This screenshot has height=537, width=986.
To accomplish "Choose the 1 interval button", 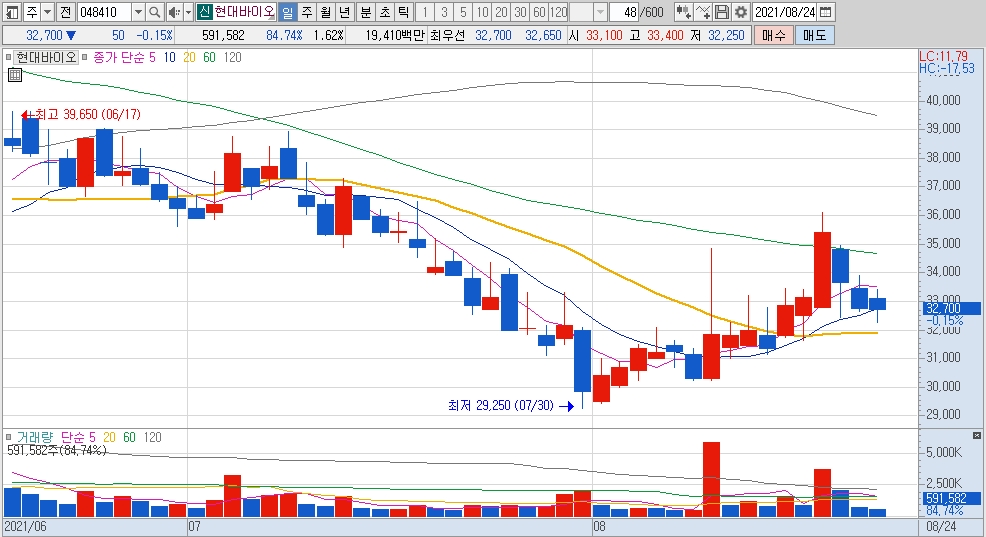I will pyautogui.click(x=425, y=12).
